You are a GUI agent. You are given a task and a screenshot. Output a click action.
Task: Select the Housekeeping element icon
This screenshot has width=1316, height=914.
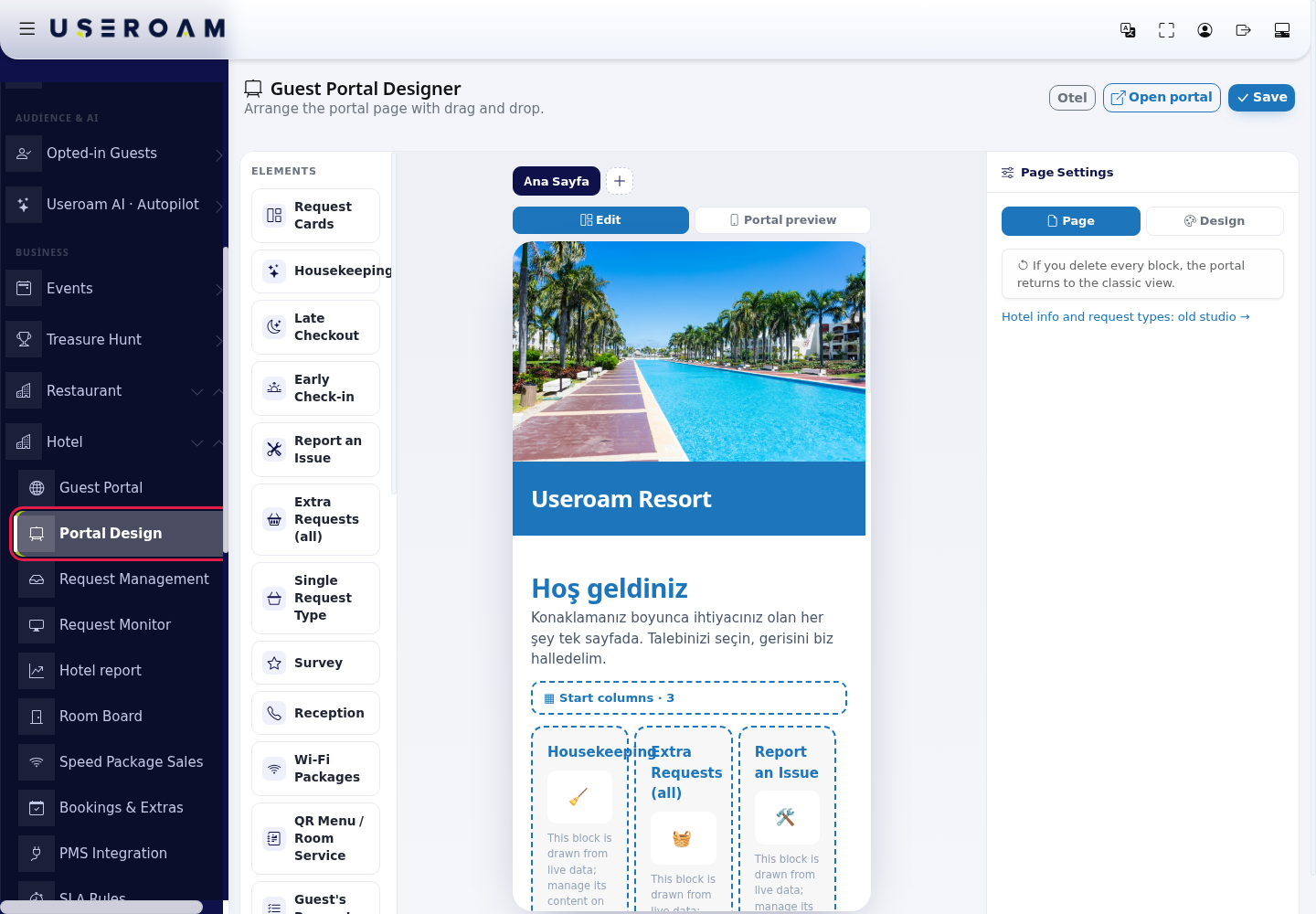(274, 271)
